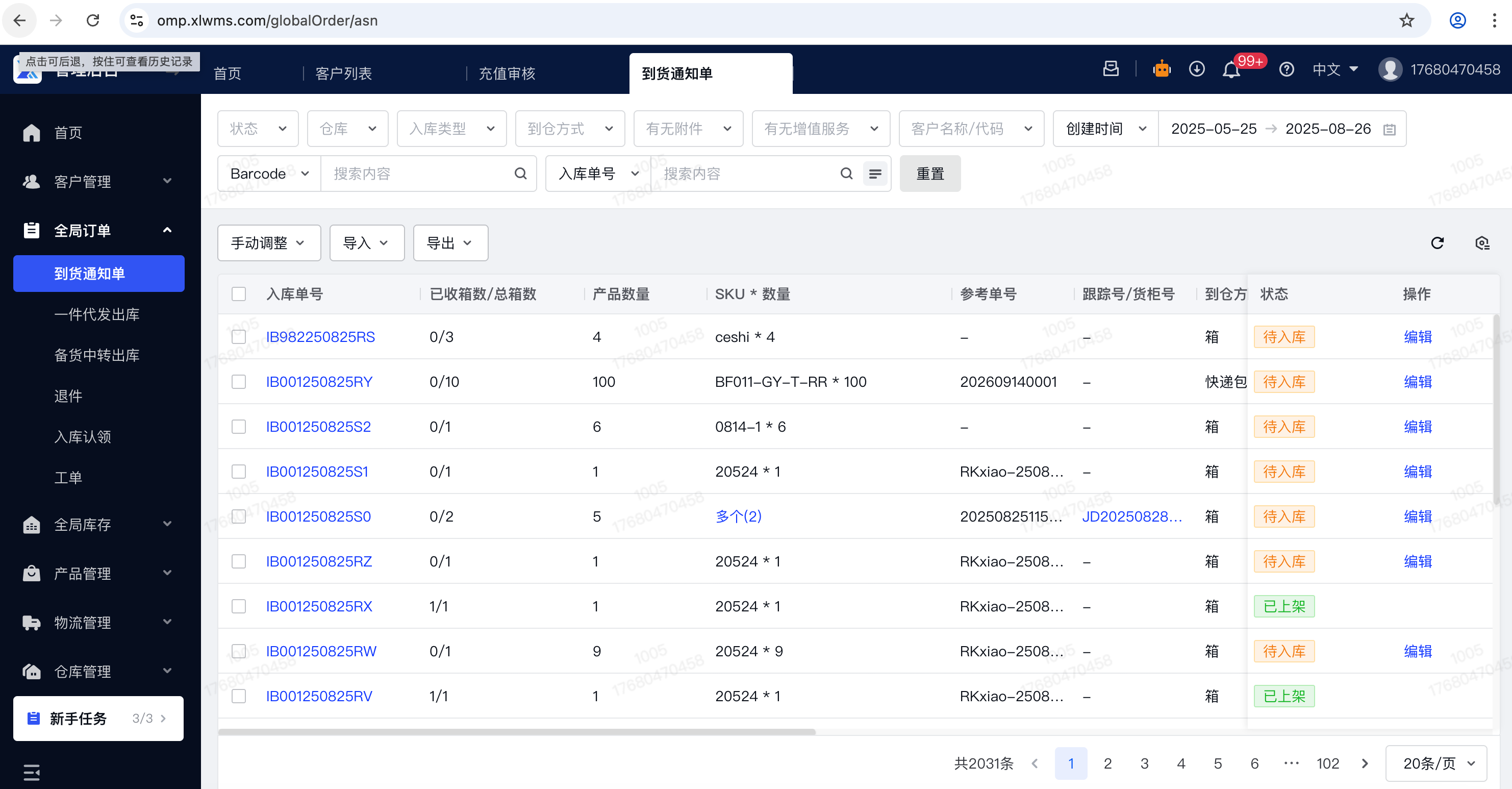The image size is (1512, 789).
Task: Open the 仓库 filter dropdown
Action: (347, 129)
